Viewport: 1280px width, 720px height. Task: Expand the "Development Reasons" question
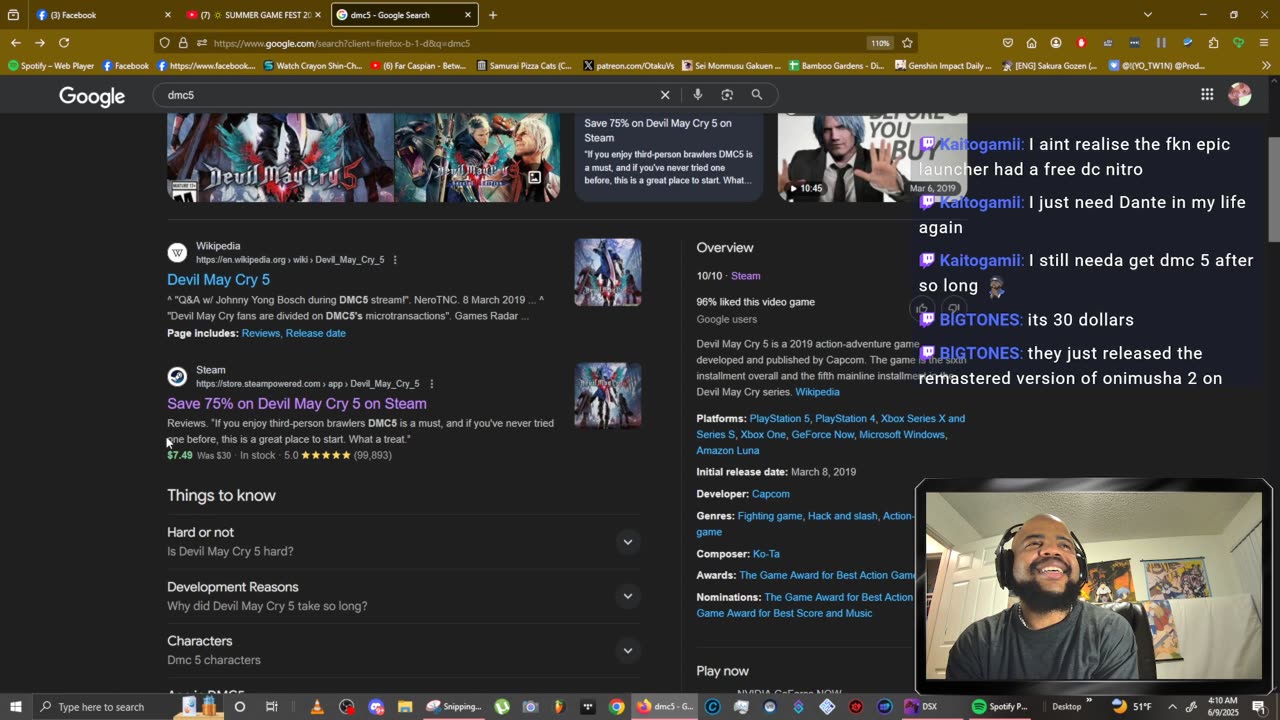tap(627, 596)
